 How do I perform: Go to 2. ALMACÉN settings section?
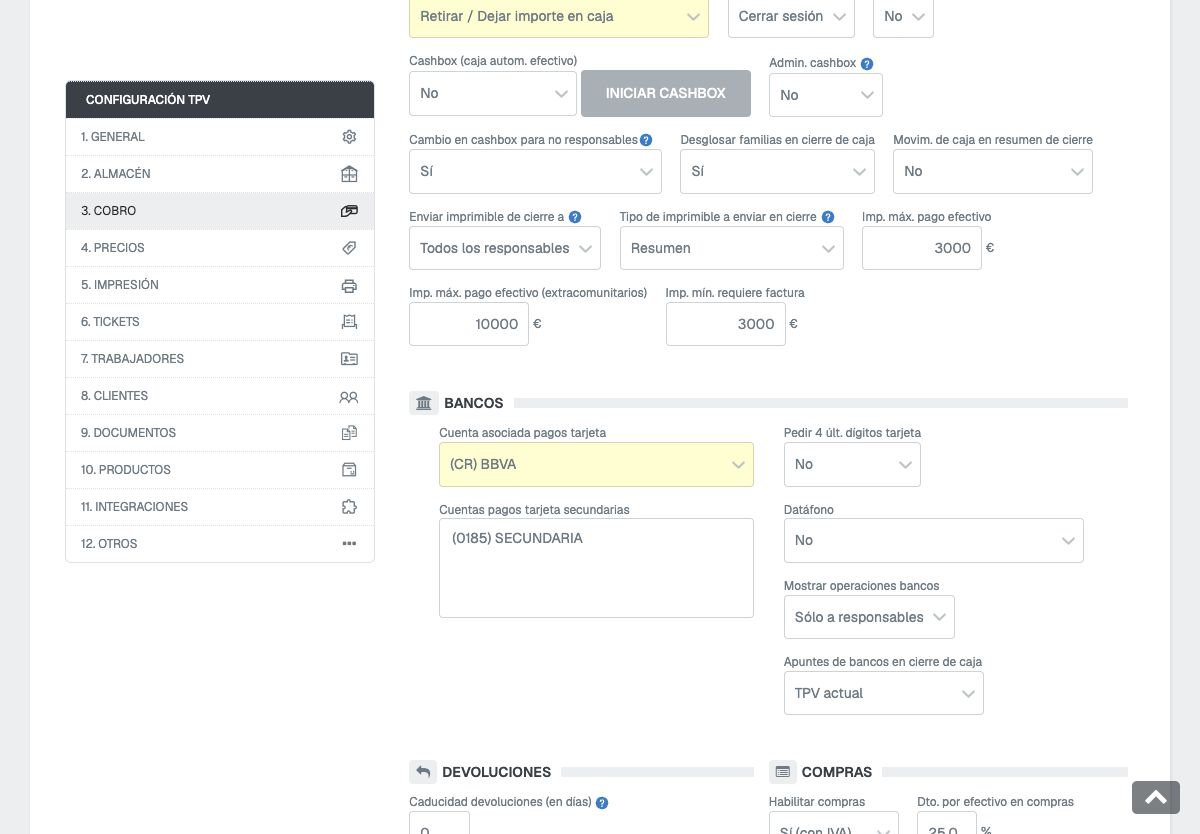(x=220, y=174)
